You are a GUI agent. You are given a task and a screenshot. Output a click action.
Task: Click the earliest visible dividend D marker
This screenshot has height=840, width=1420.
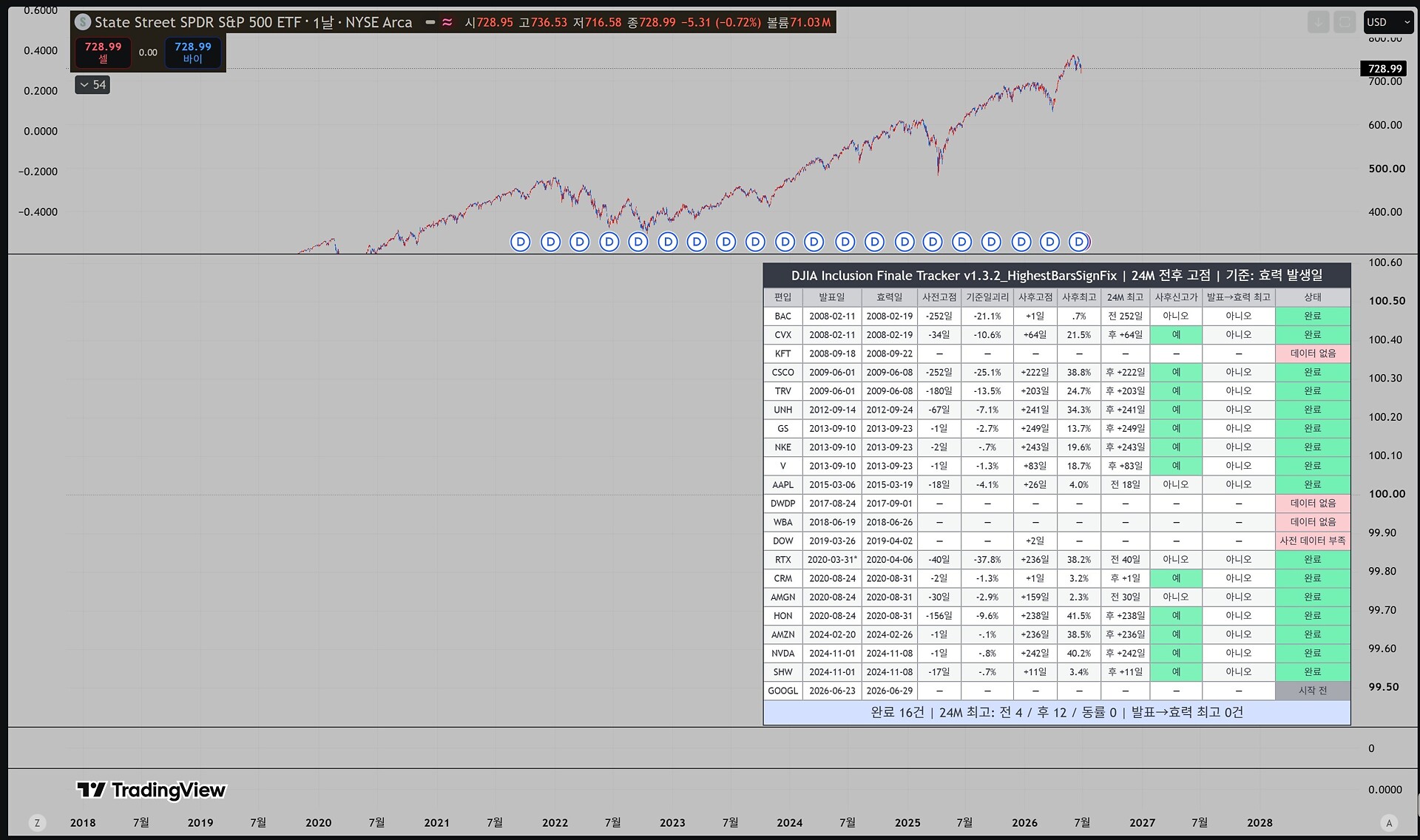(521, 242)
